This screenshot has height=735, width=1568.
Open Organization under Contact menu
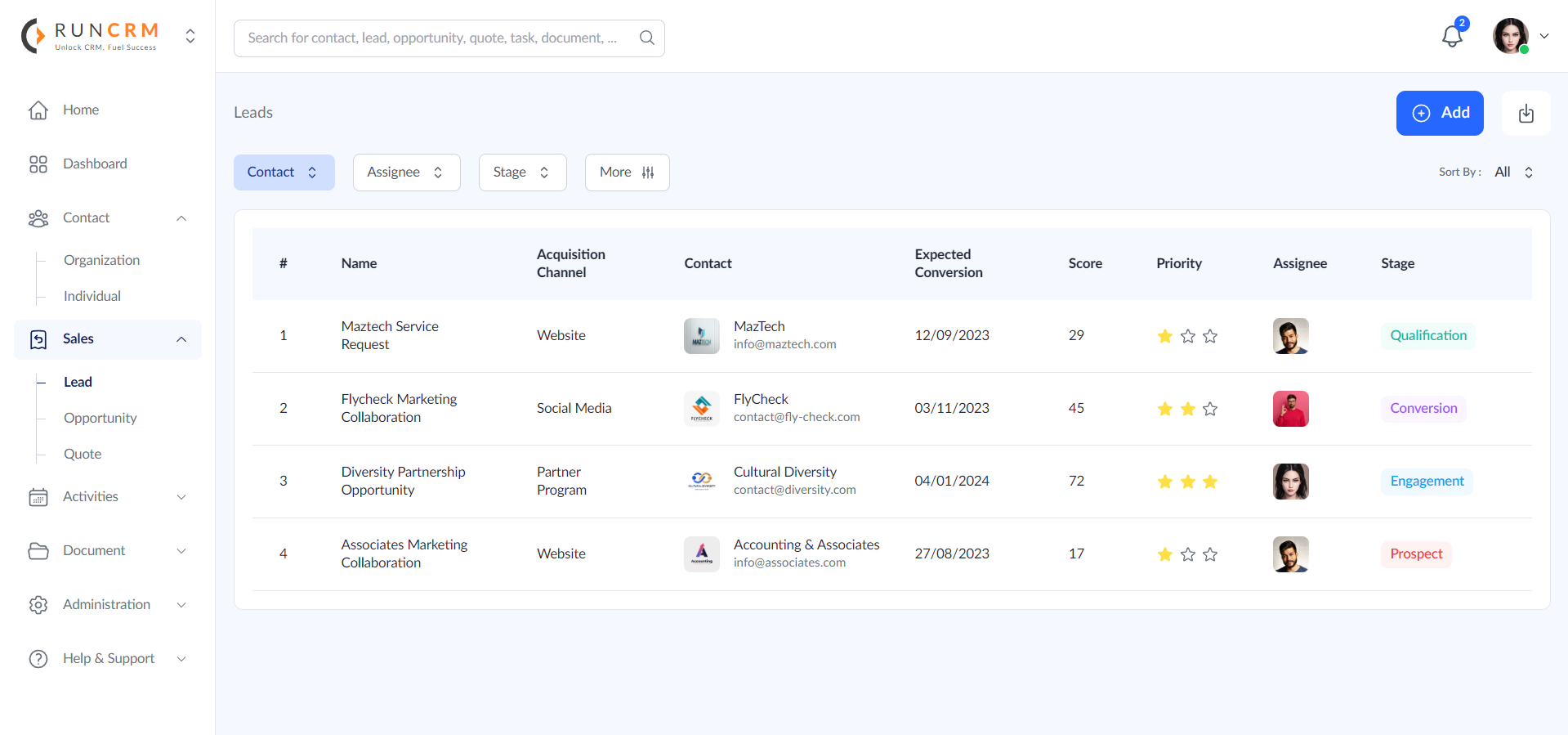(x=101, y=260)
